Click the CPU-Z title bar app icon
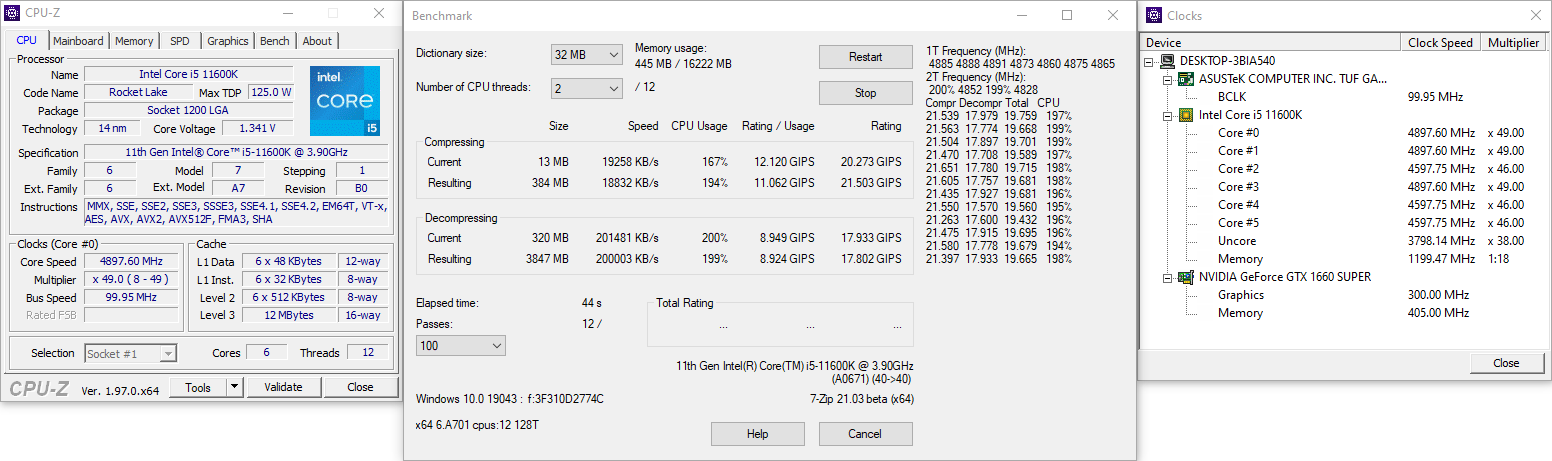Image resolution: width=1552 pixels, height=461 pixels. [11, 14]
